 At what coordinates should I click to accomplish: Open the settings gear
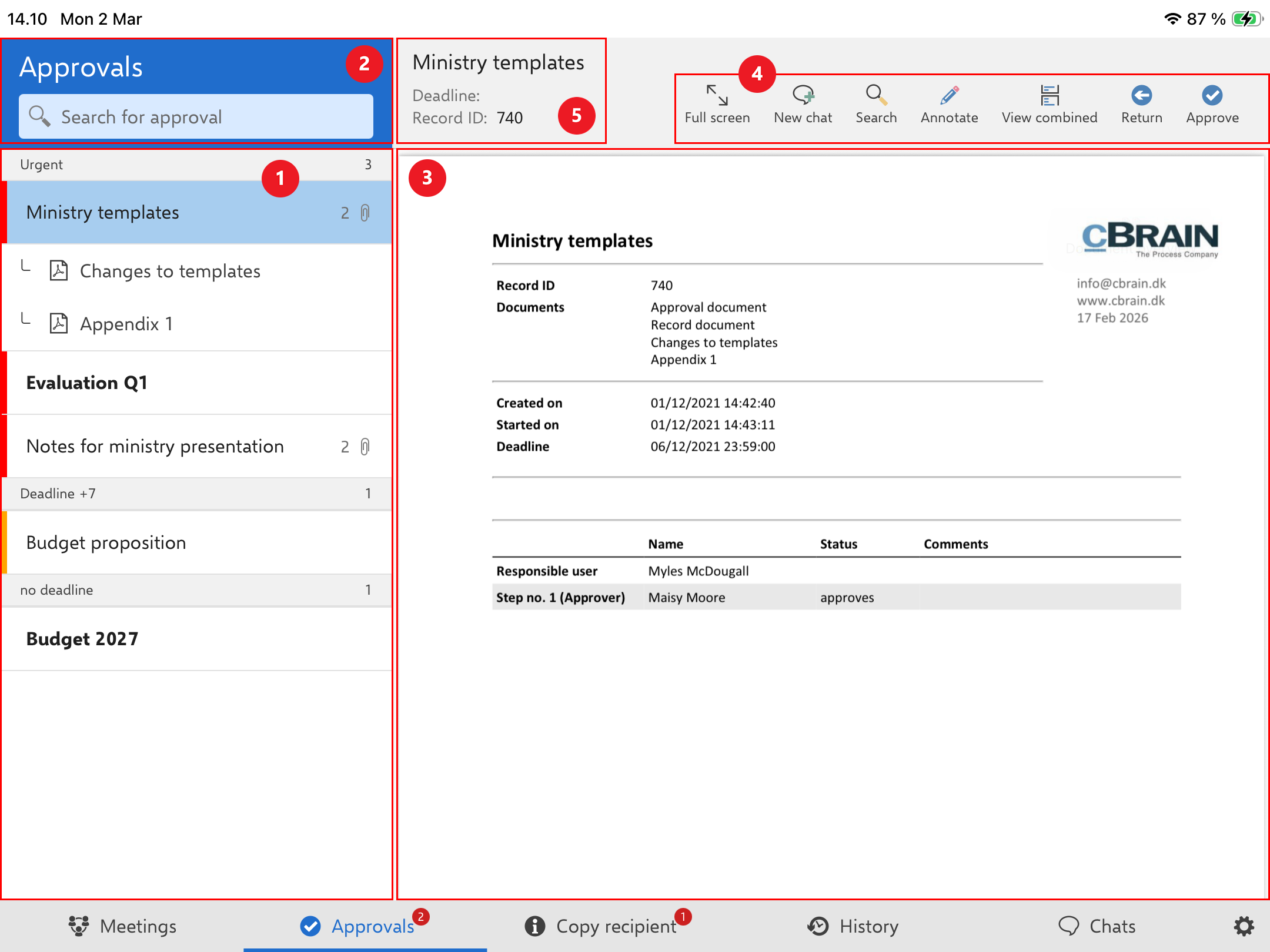pos(1244,926)
